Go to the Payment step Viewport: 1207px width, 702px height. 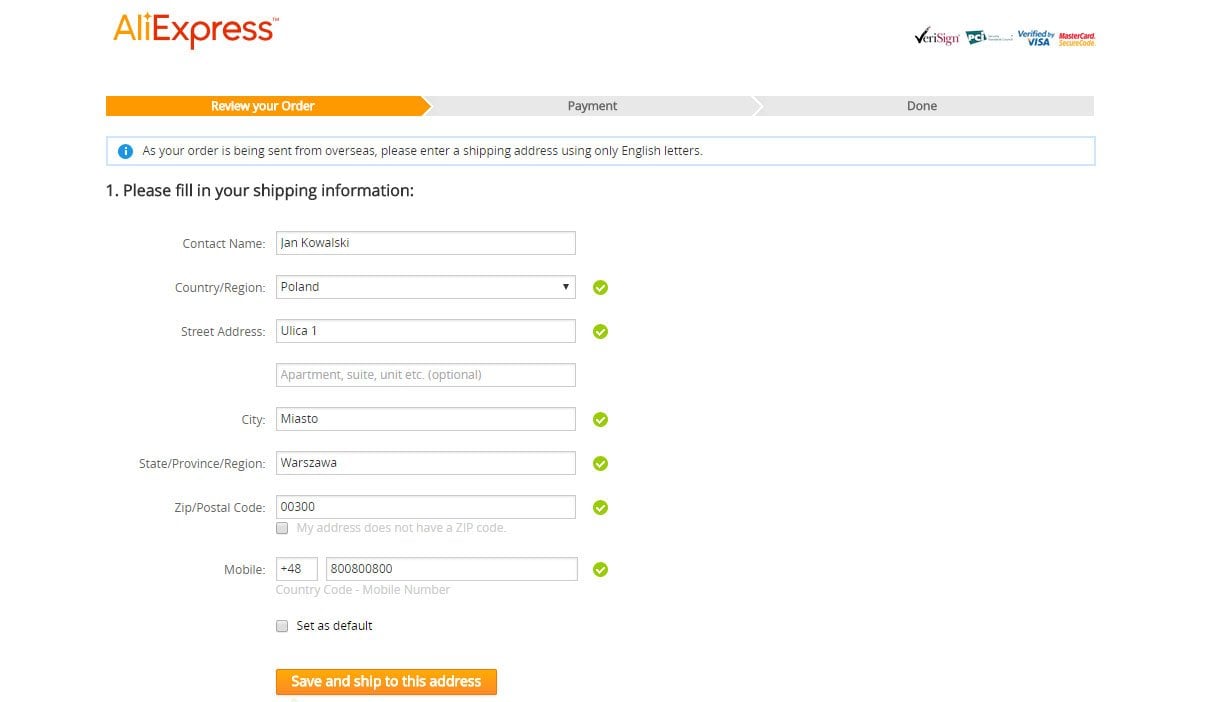tap(592, 106)
